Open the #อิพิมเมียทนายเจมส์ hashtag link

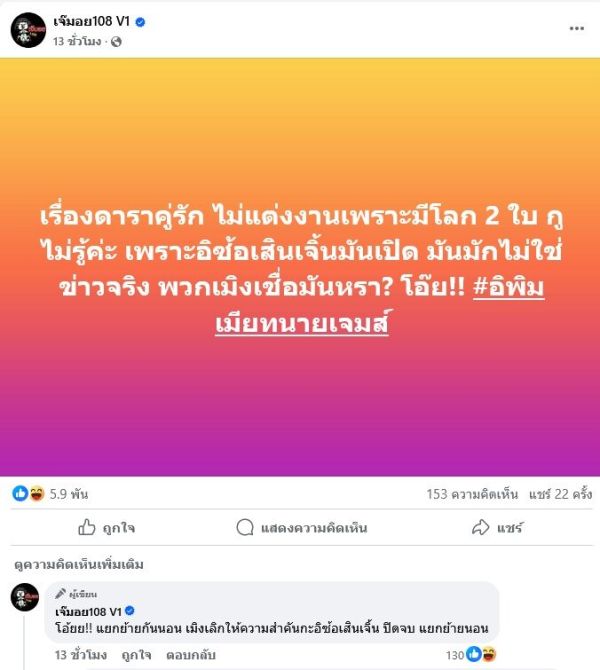point(379,305)
